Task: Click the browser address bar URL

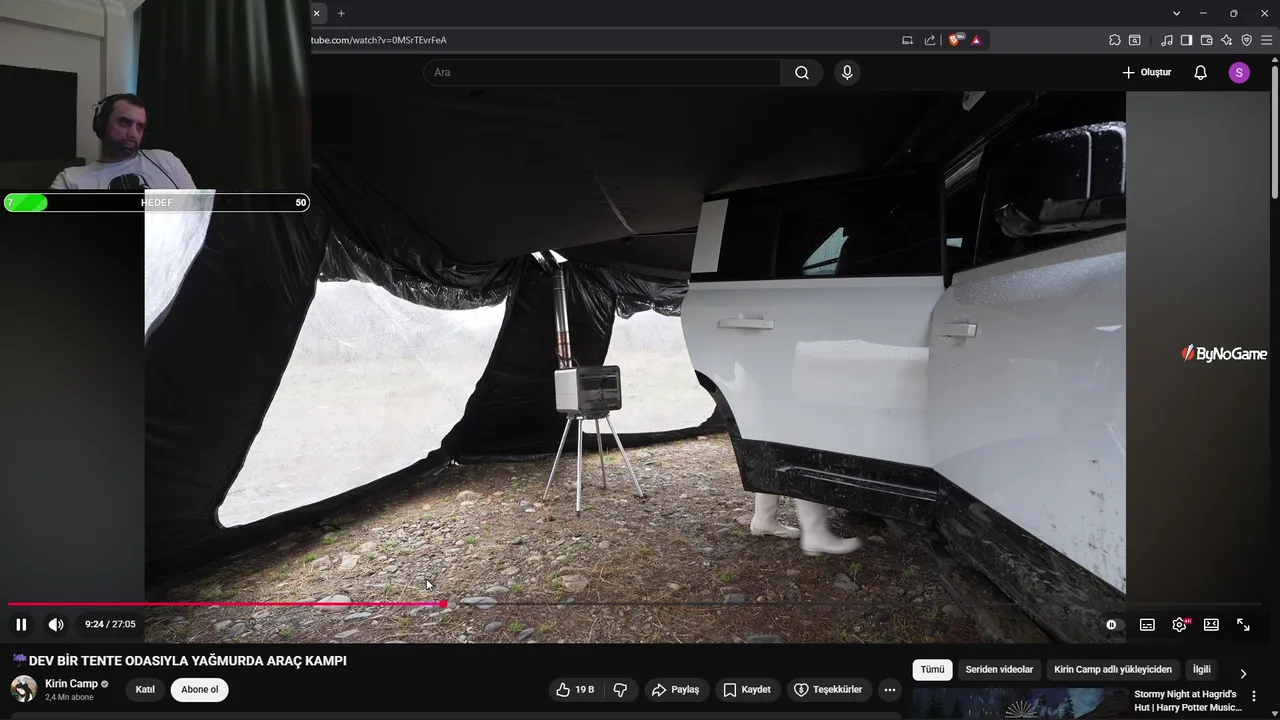Action: [380, 40]
